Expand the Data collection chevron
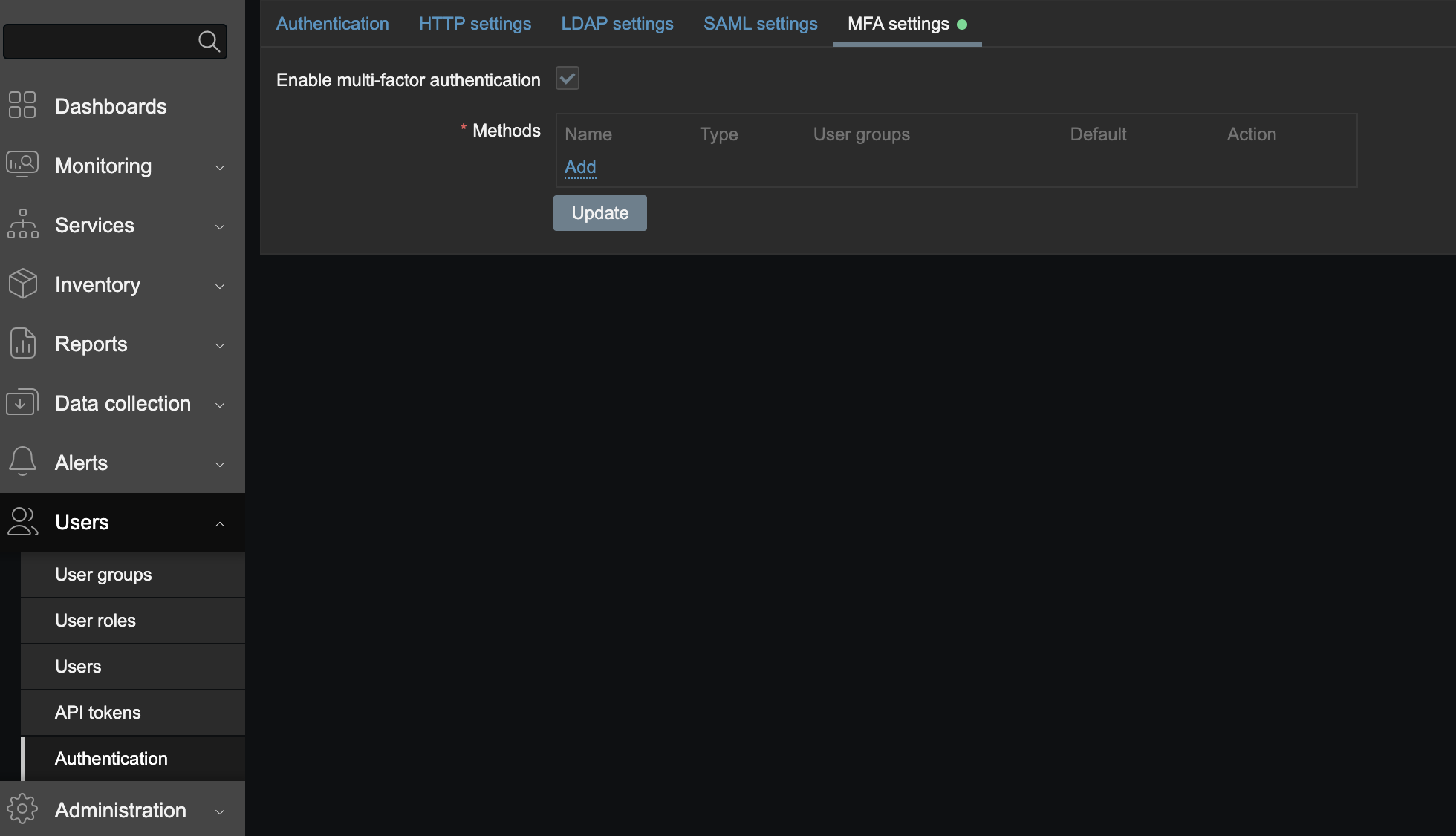Screen dimensions: 1456x836 [x=220, y=405]
